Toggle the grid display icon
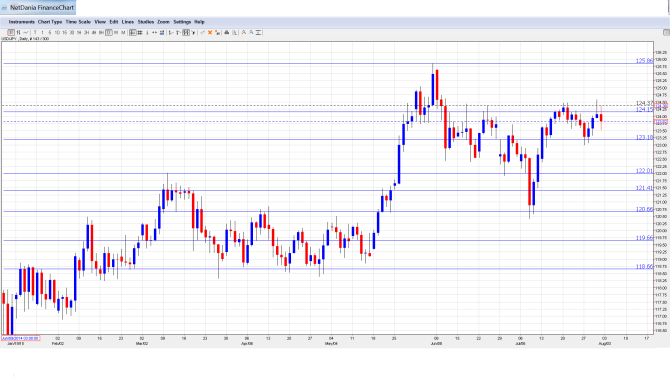The height and width of the screenshot is (377, 670). point(140,32)
